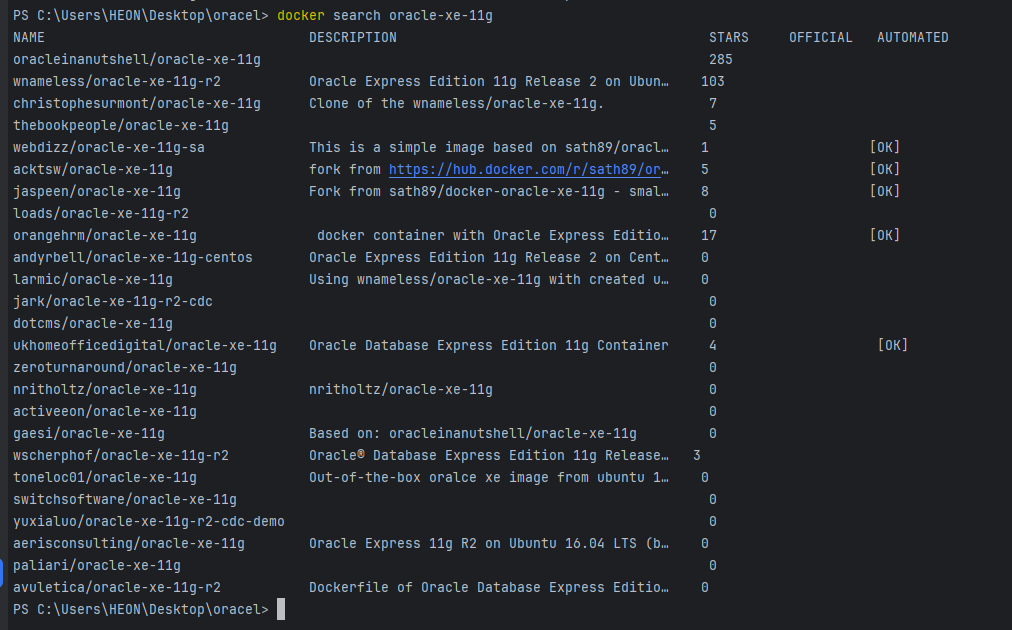1012x630 pixels.
Task: Click the star count 8 for jaspeen
Action: coord(705,191)
